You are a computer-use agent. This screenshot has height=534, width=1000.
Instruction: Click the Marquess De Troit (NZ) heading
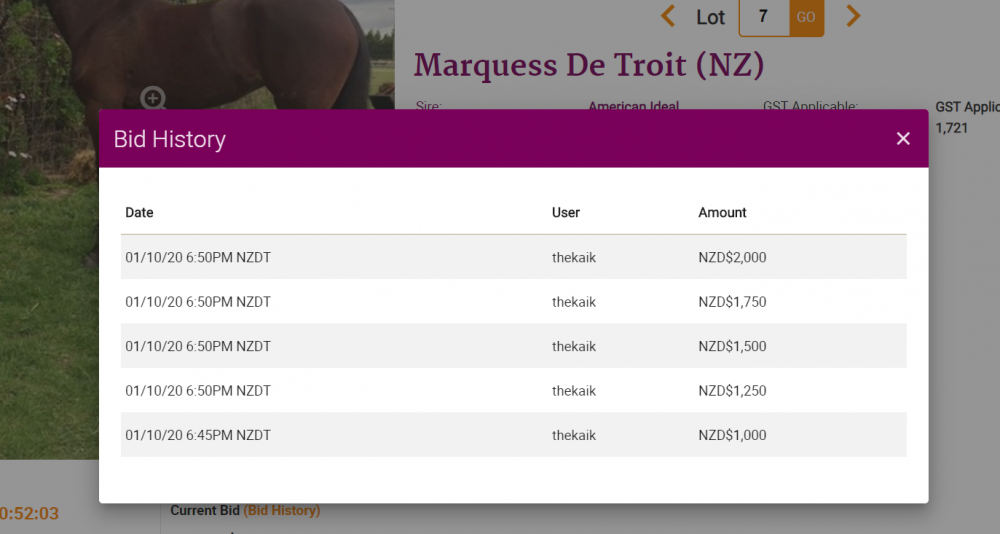[x=589, y=66]
